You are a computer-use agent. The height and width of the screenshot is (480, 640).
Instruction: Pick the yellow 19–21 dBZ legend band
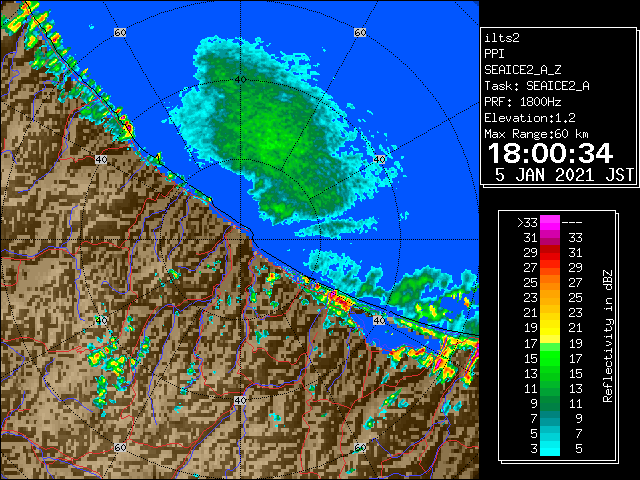point(550,328)
